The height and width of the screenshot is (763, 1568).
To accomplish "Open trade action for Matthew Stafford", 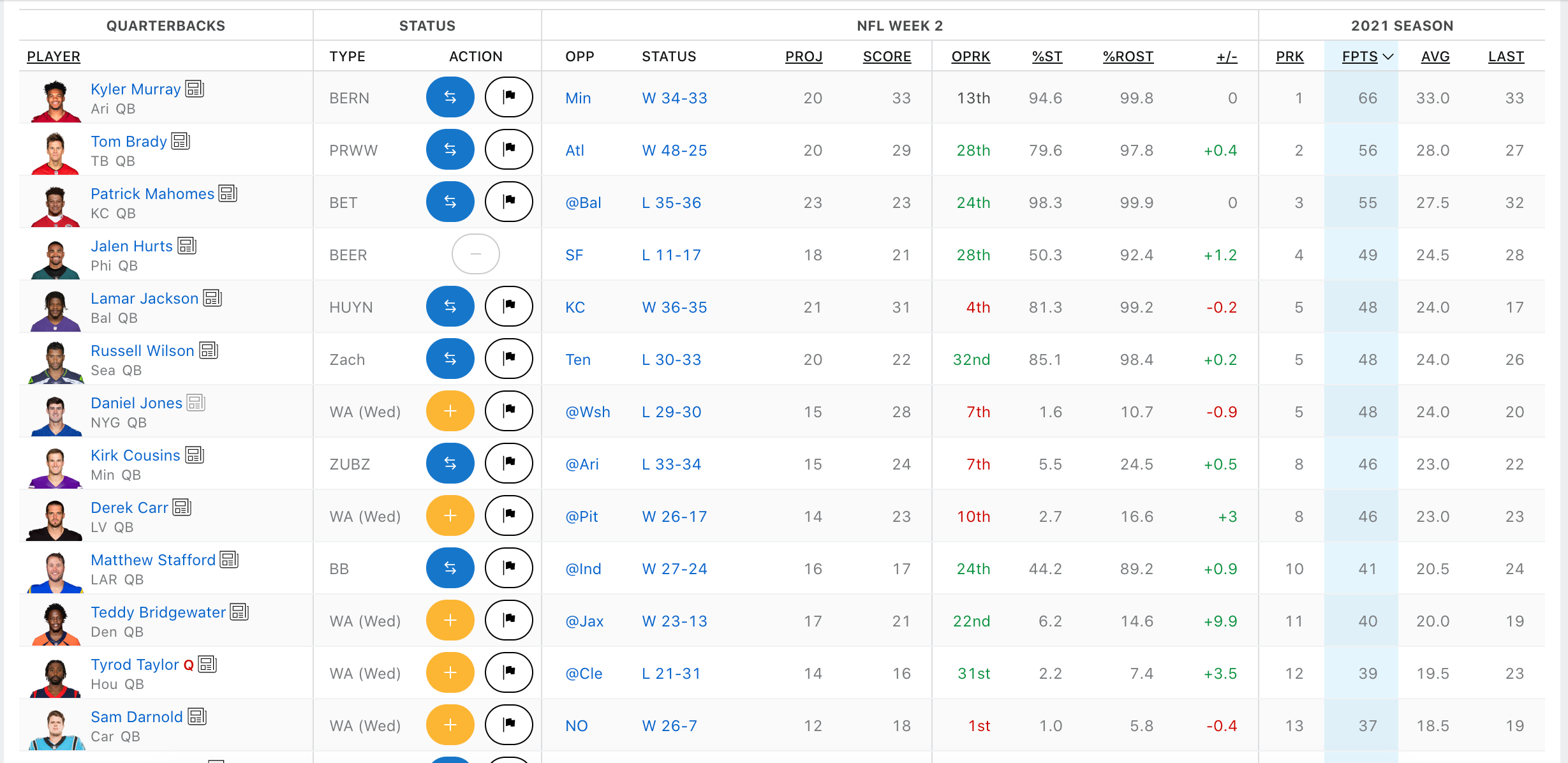I will (450, 568).
